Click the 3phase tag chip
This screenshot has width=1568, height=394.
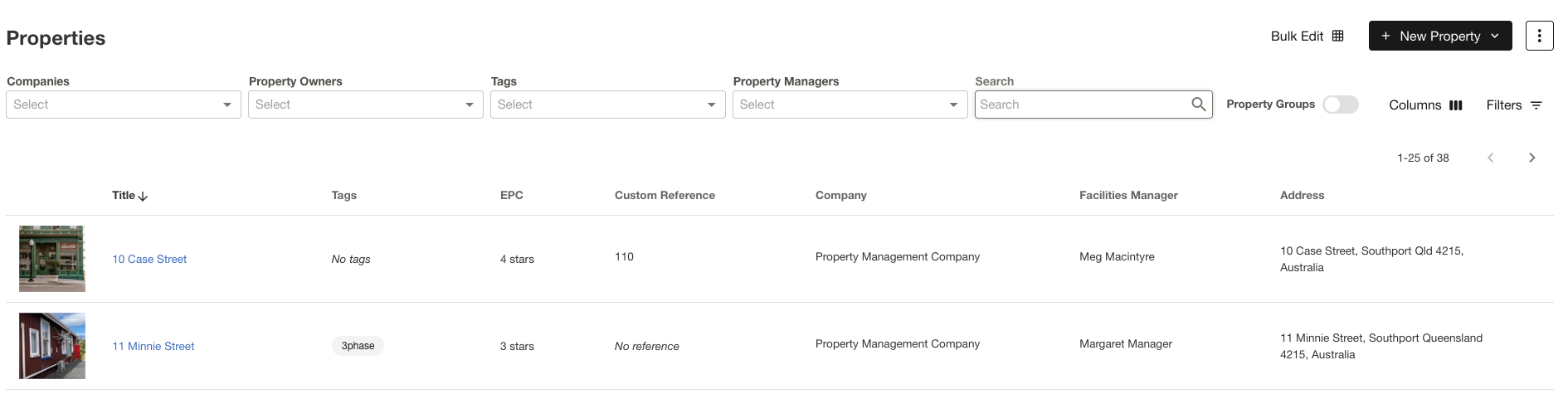click(358, 346)
